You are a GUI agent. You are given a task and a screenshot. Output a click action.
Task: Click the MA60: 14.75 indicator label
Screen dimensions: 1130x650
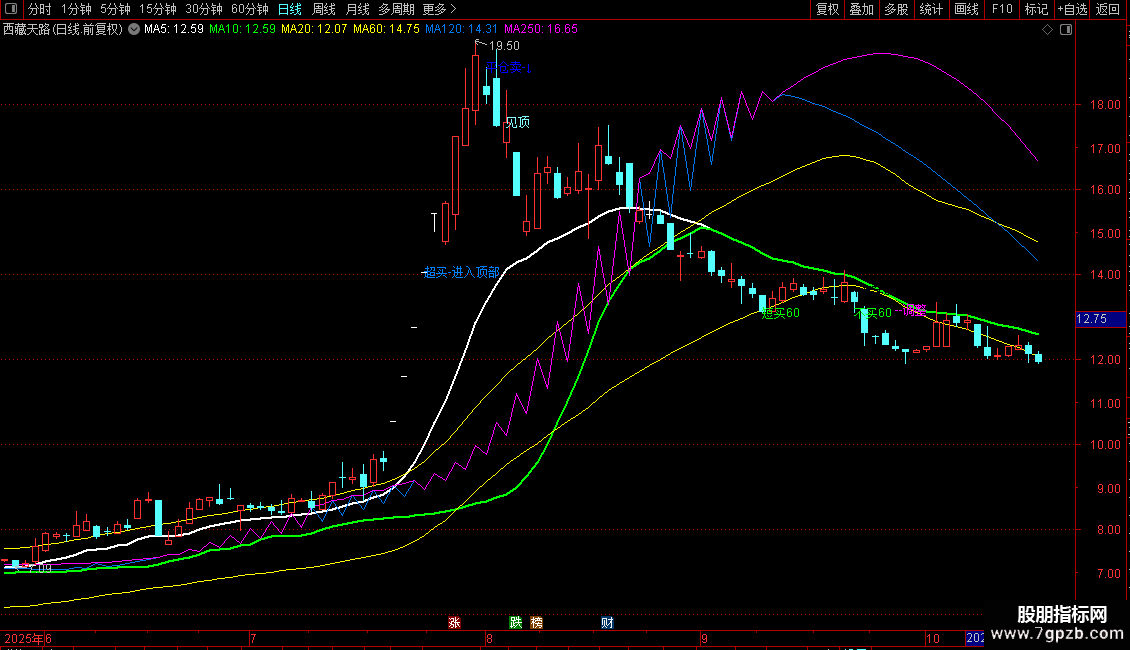click(x=386, y=30)
